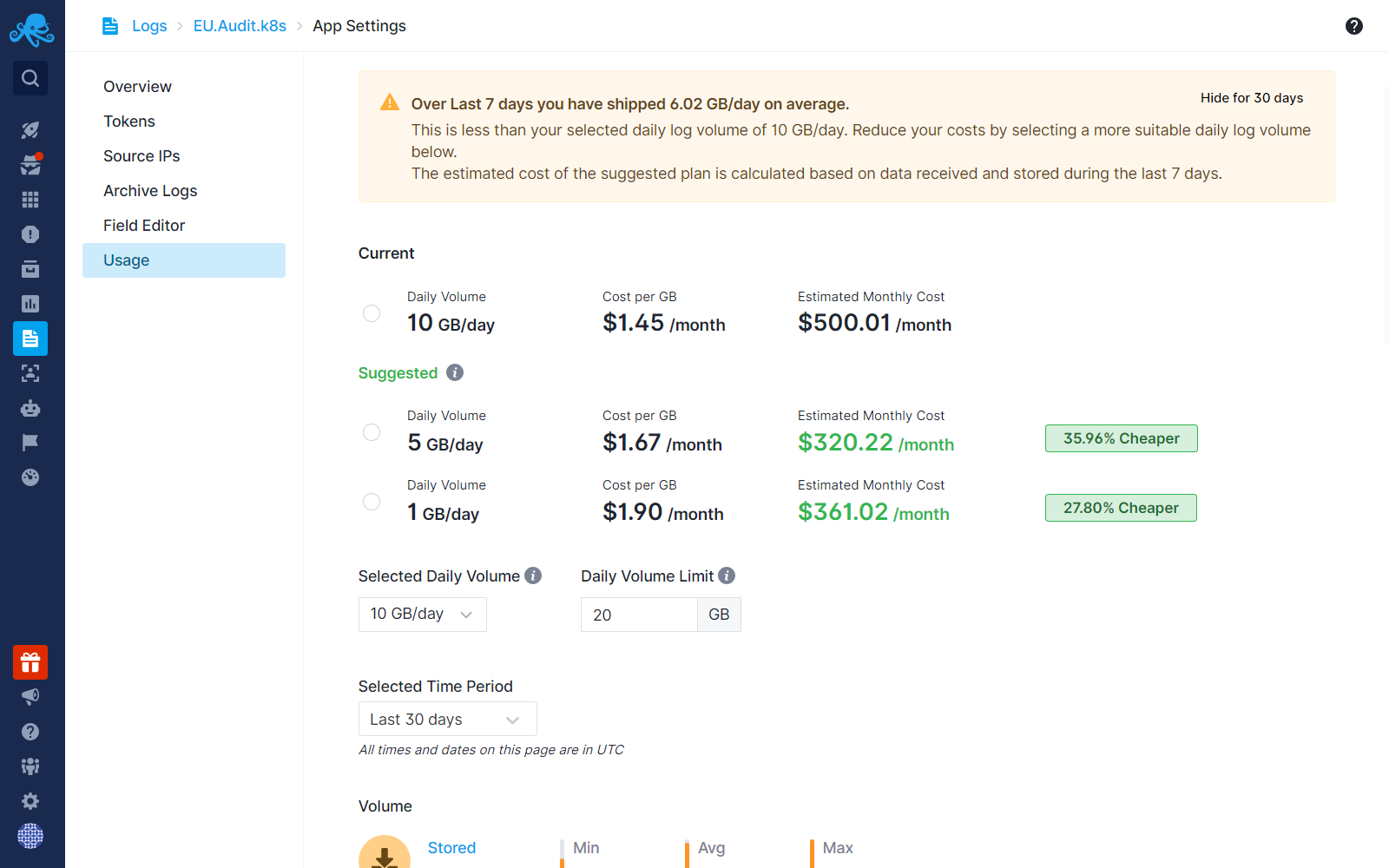Viewport: 1389px width, 868px height.
Task: Select the highlighted Logs document icon
Action: coord(30,339)
